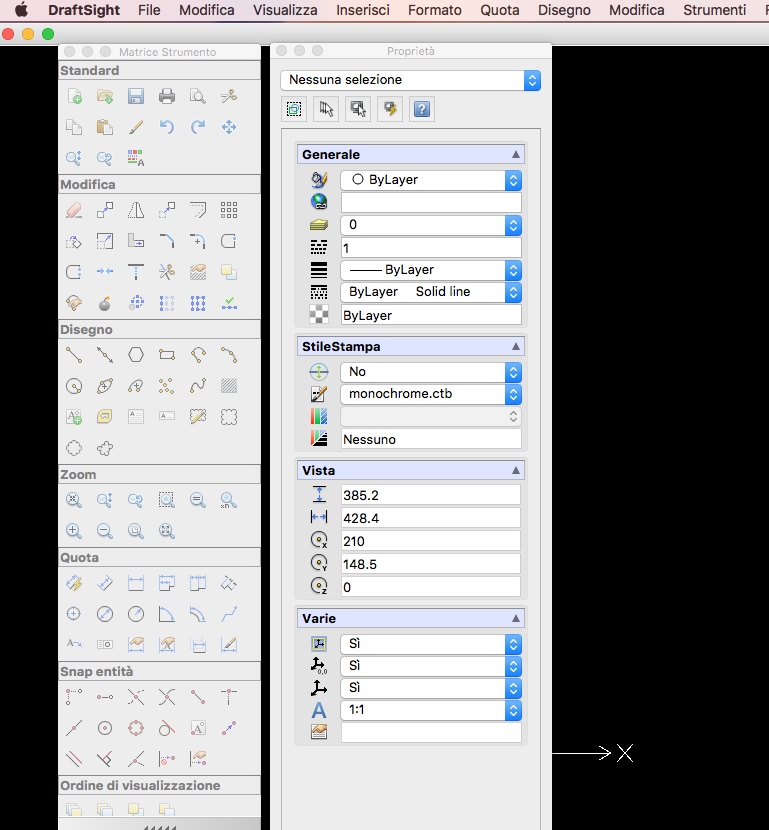The width and height of the screenshot is (769, 830).
Task: Open the DraftSight application menu
Action: [x=84, y=10]
